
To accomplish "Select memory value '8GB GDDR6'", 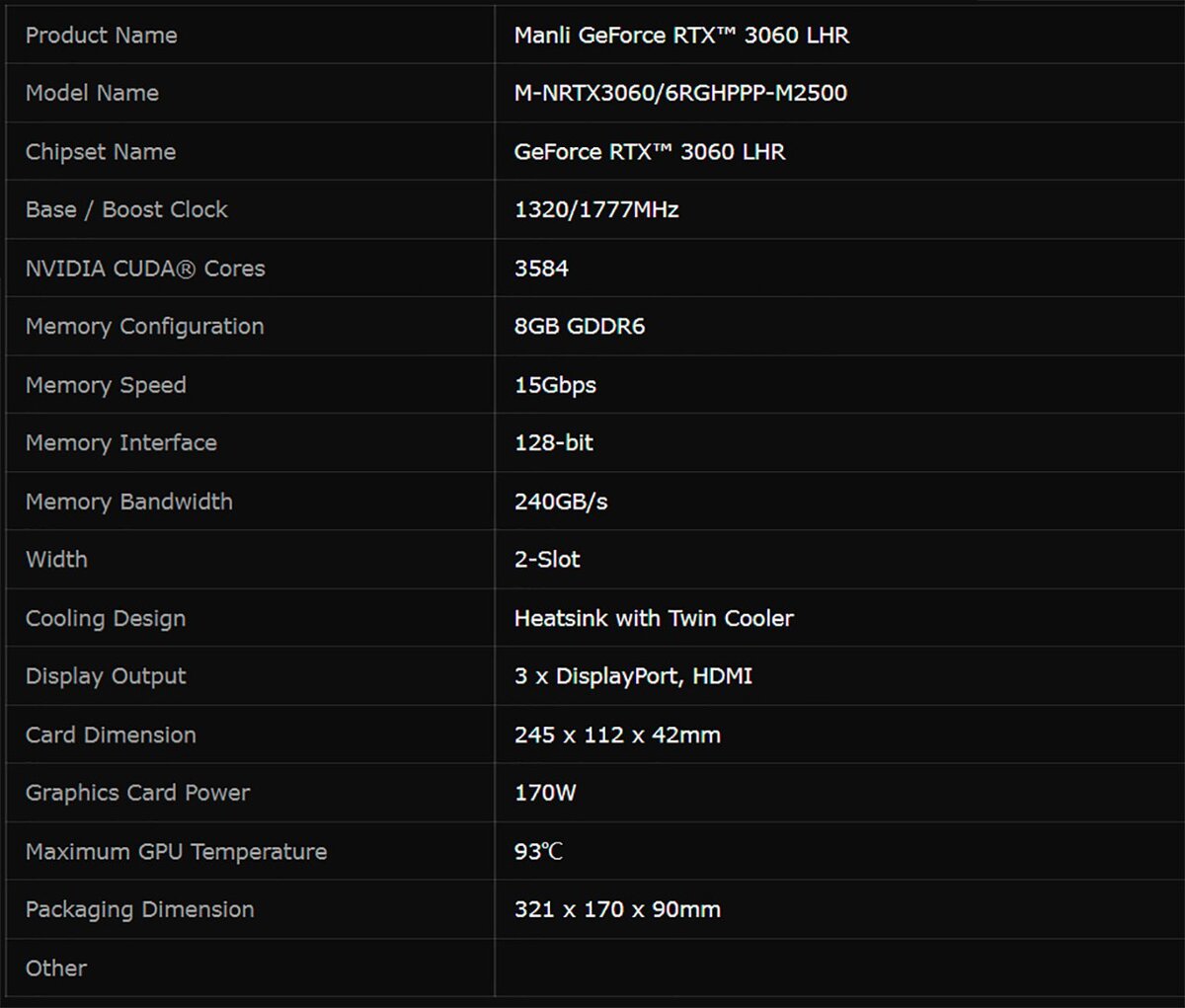I will pos(580,327).
